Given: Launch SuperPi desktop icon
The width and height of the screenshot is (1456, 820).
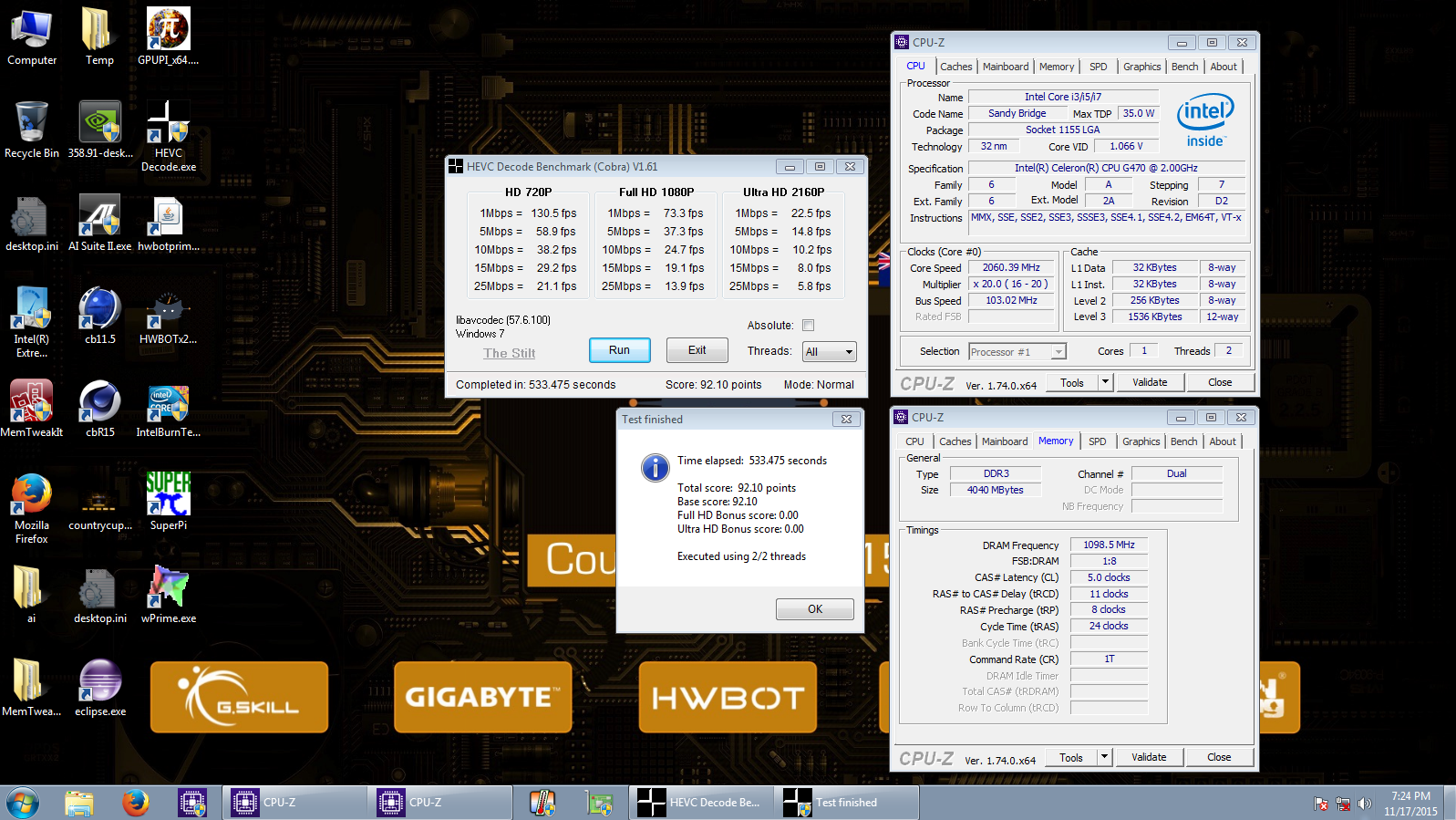Looking at the screenshot, I should tap(169, 502).
